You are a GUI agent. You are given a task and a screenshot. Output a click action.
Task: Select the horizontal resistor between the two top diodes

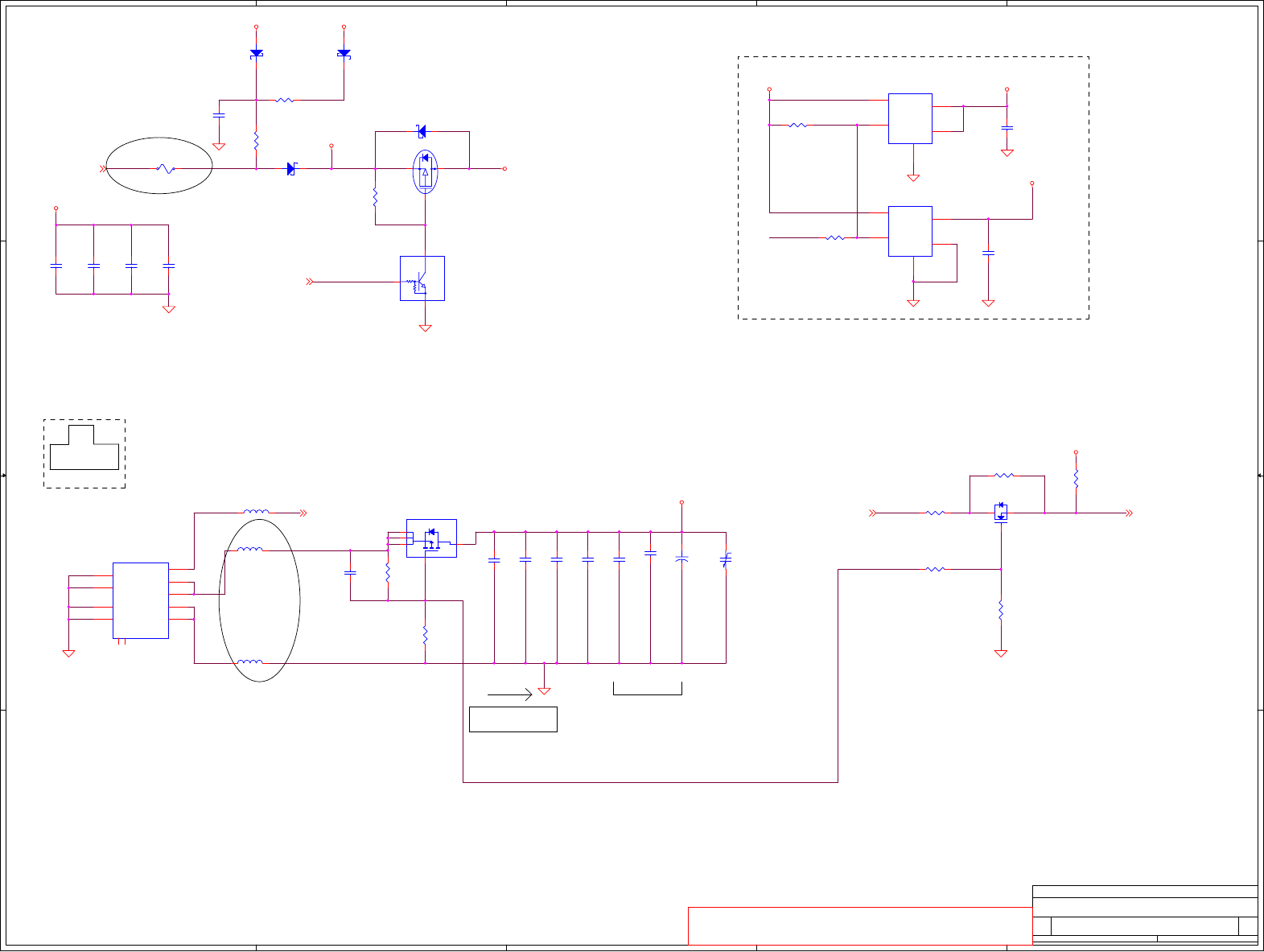(x=285, y=101)
